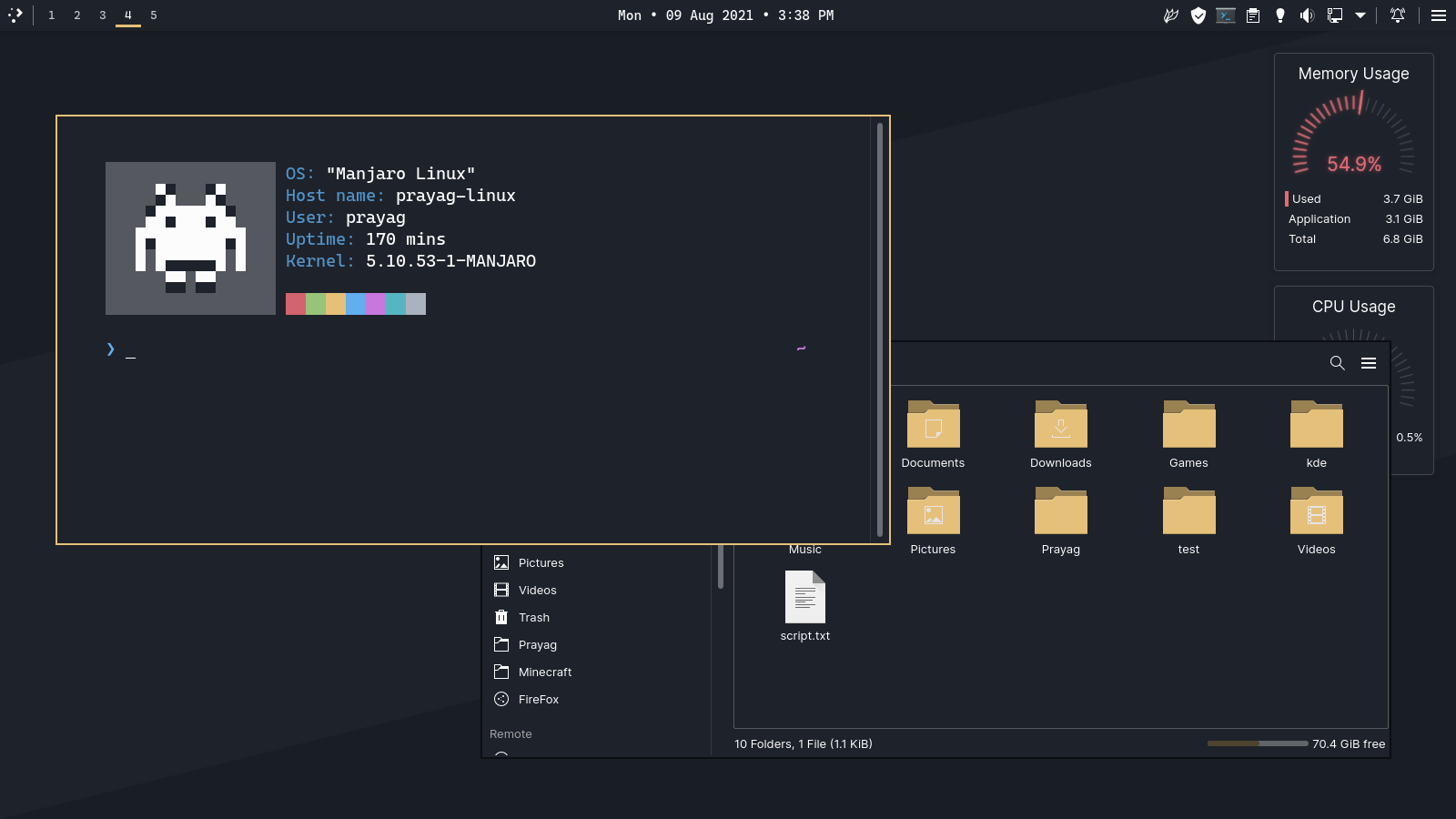Click the pixel invader image in terminal
The height and width of the screenshot is (819, 1456).
(x=190, y=238)
